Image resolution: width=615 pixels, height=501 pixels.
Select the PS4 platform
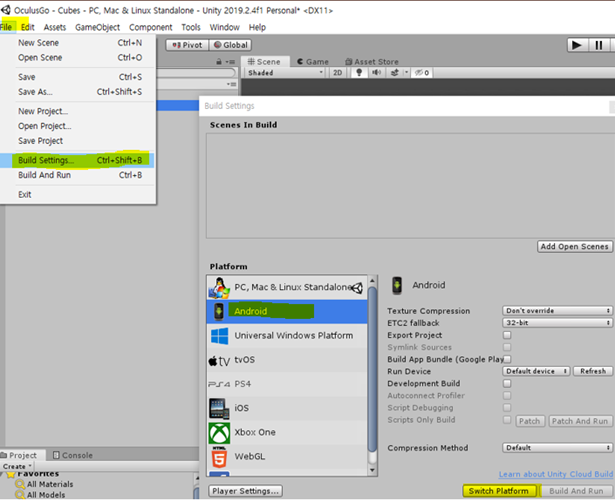coord(287,384)
